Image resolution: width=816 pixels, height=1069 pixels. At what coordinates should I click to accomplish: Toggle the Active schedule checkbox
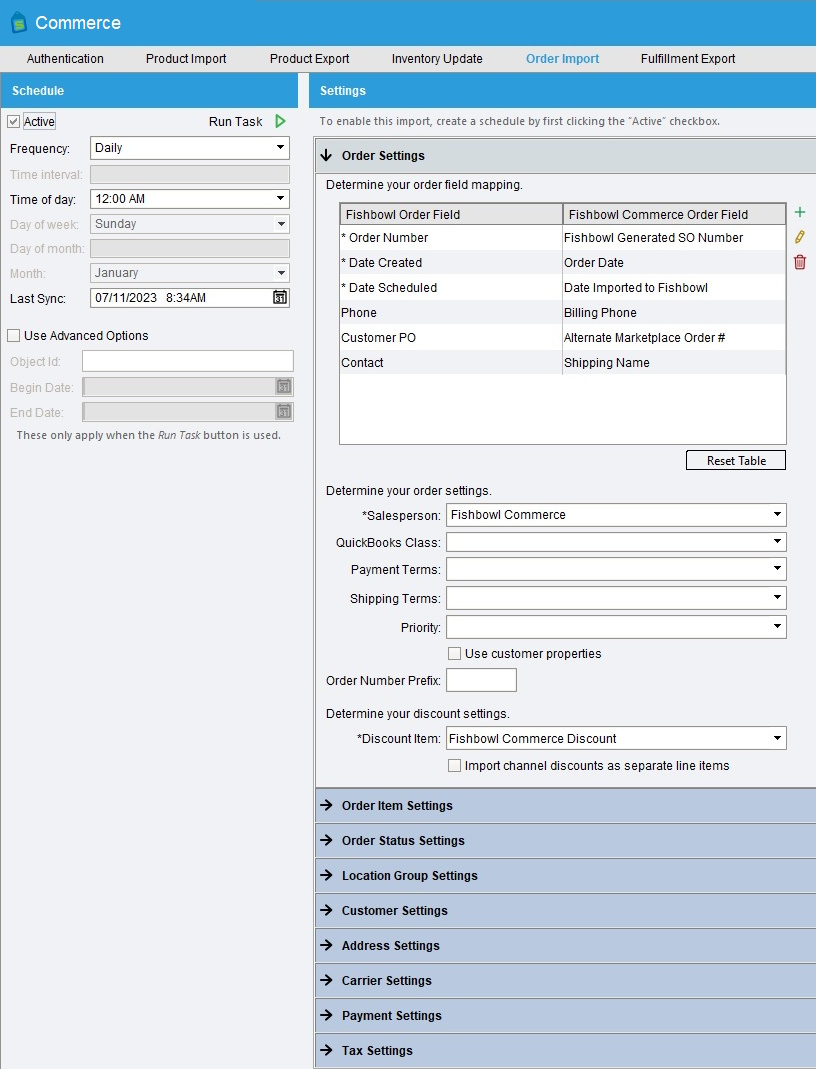[13, 122]
